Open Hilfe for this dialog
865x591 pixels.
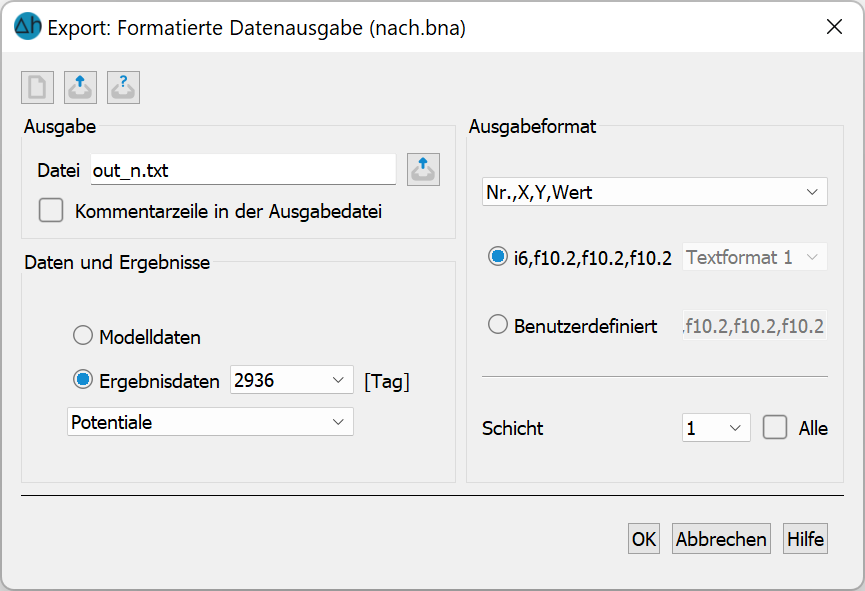[805, 539]
